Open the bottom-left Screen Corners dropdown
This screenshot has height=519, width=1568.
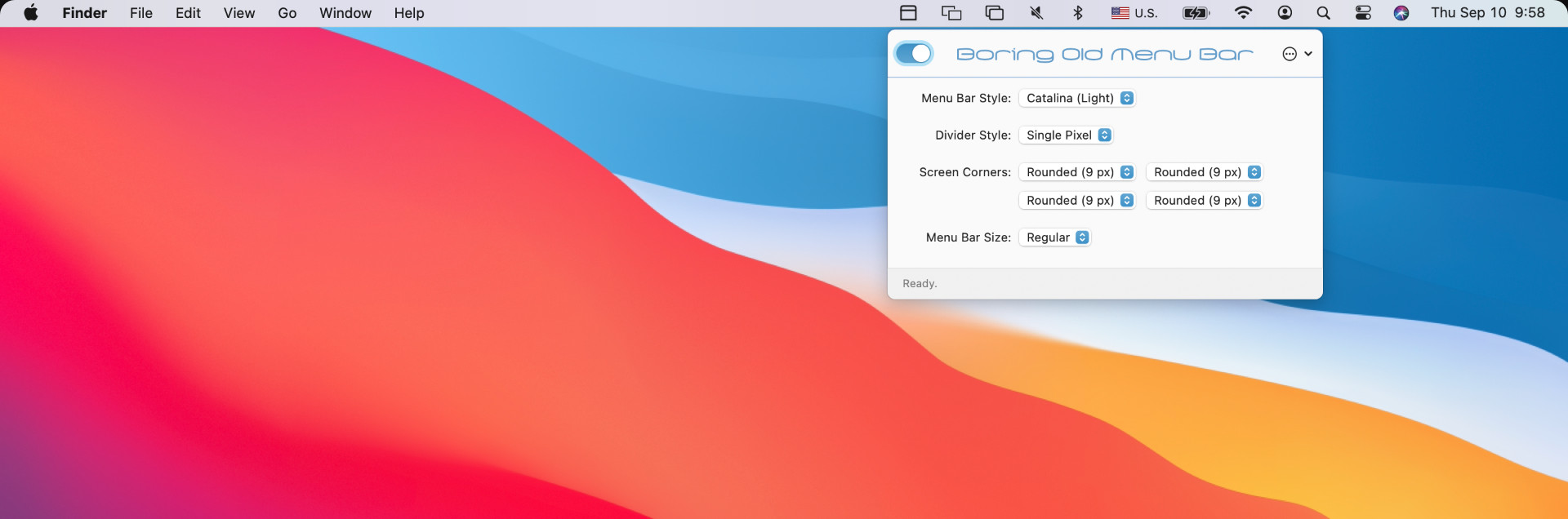[1077, 201]
